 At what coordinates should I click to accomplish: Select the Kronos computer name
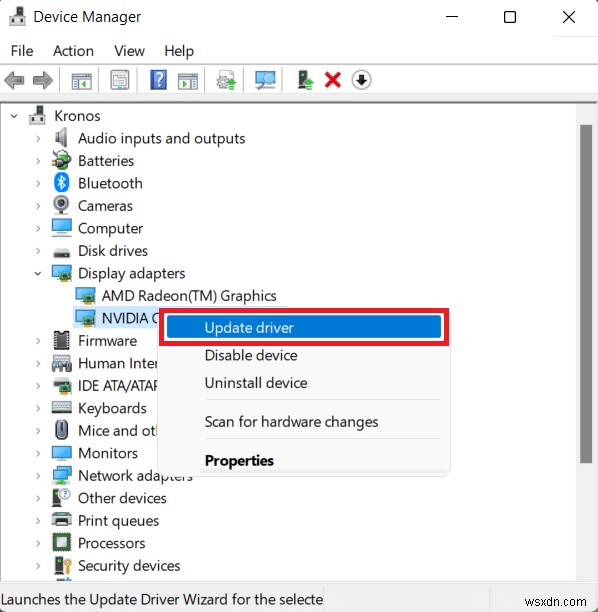point(77,116)
